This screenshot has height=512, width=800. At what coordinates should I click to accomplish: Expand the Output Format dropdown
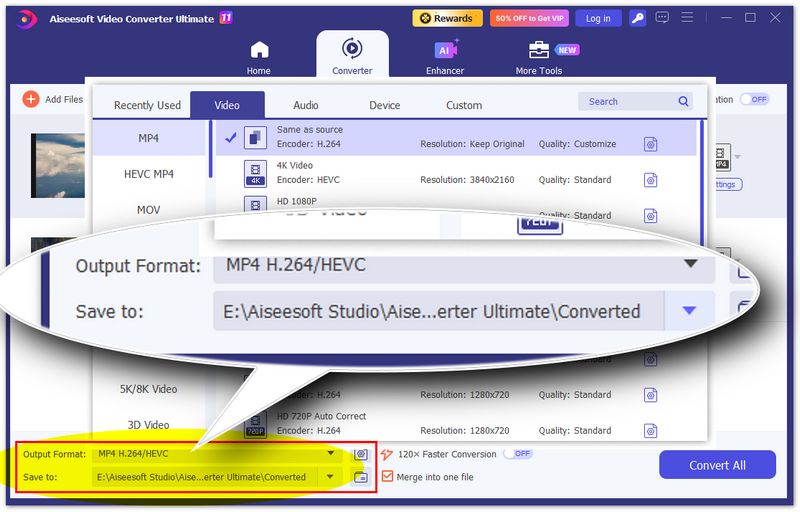click(330, 454)
